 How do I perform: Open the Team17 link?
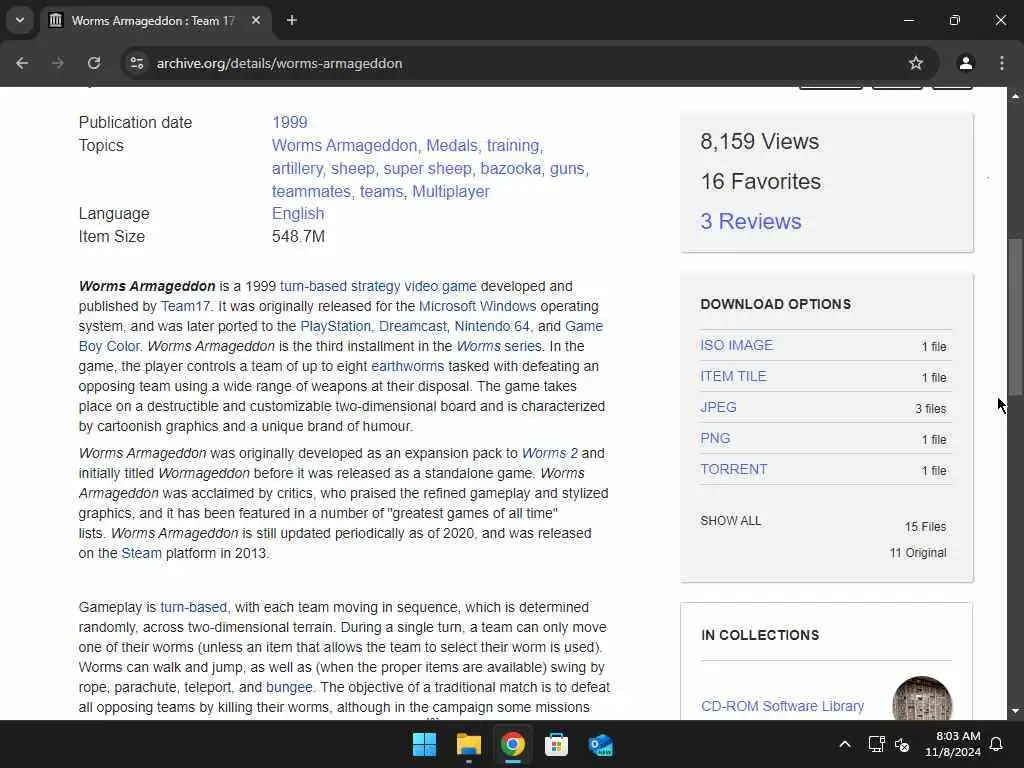click(x=185, y=306)
